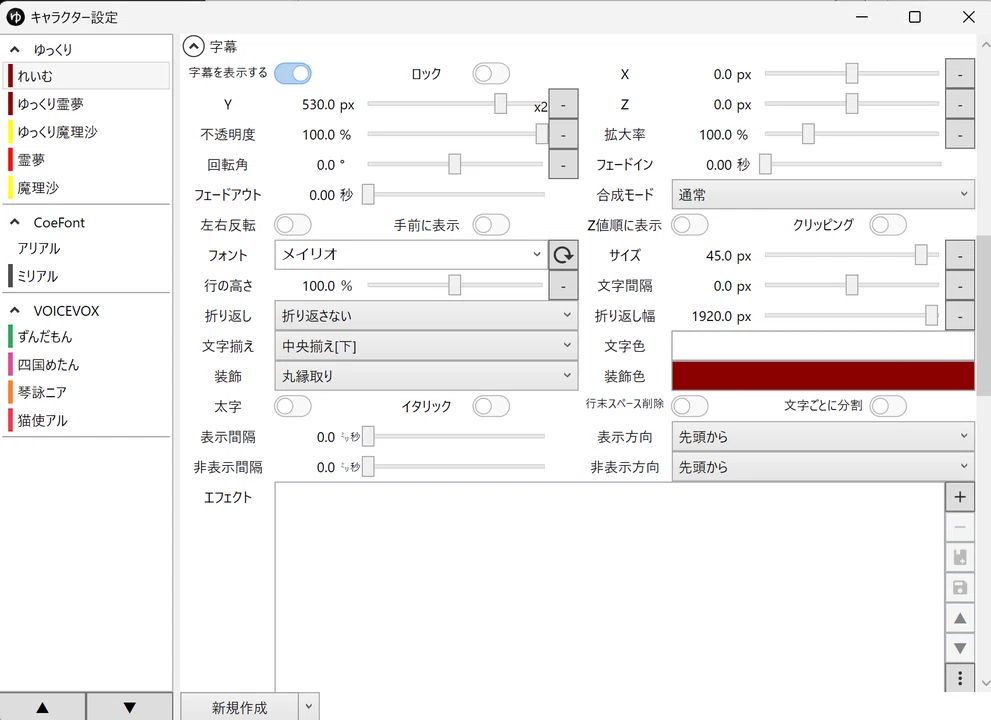Select the 四国めたん character
Screen dimensions: 991x720
[87, 364]
